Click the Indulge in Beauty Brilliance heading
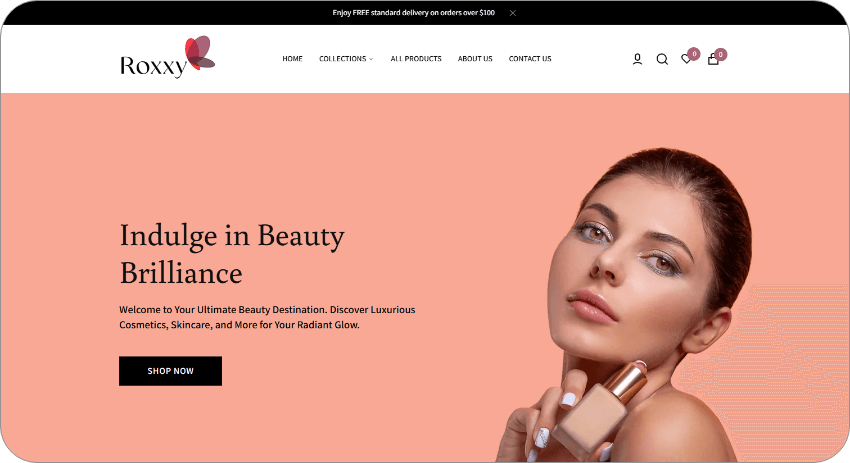Image resolution: width=850 pixels, height=463 pixels. tap(232, 254)
